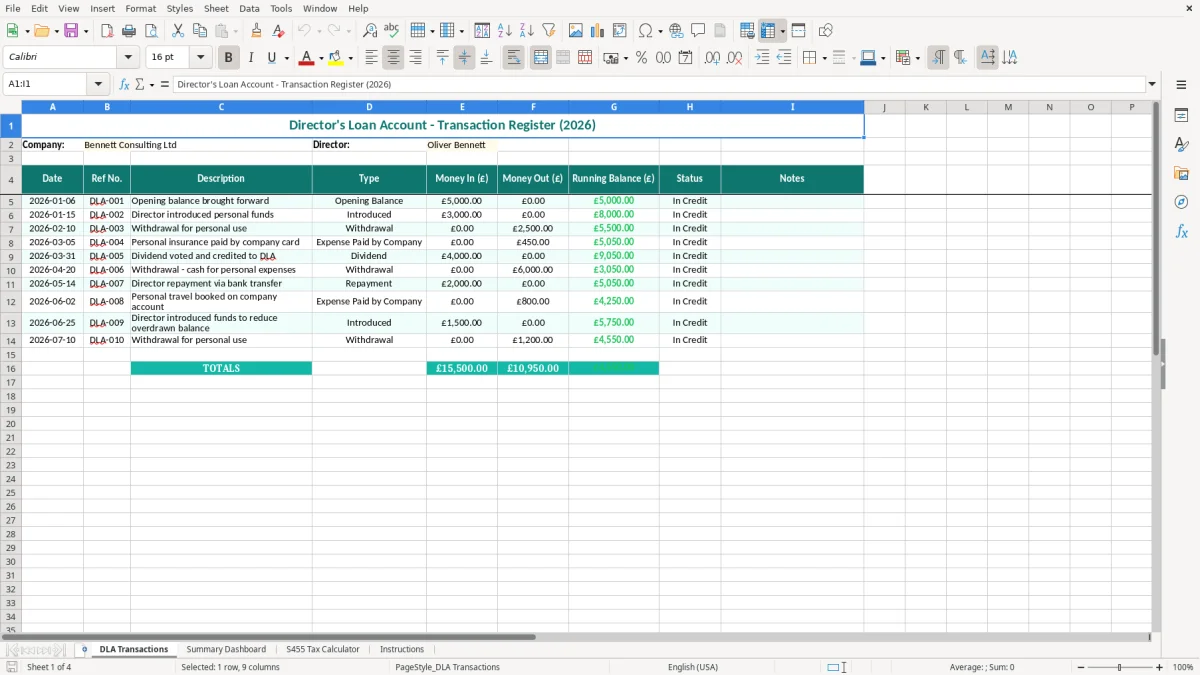Open the font name dropdown
Screen dimensions: 1200x675
128,58
